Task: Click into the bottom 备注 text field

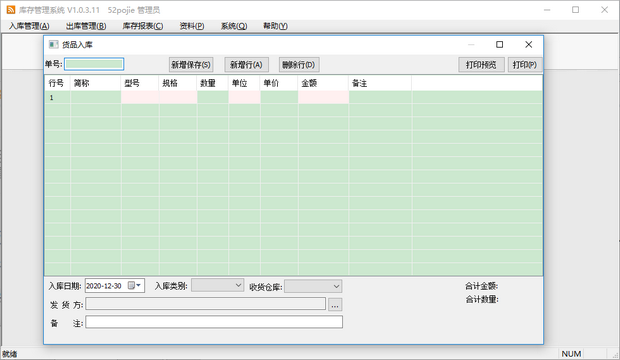Action: pos(214,322)
